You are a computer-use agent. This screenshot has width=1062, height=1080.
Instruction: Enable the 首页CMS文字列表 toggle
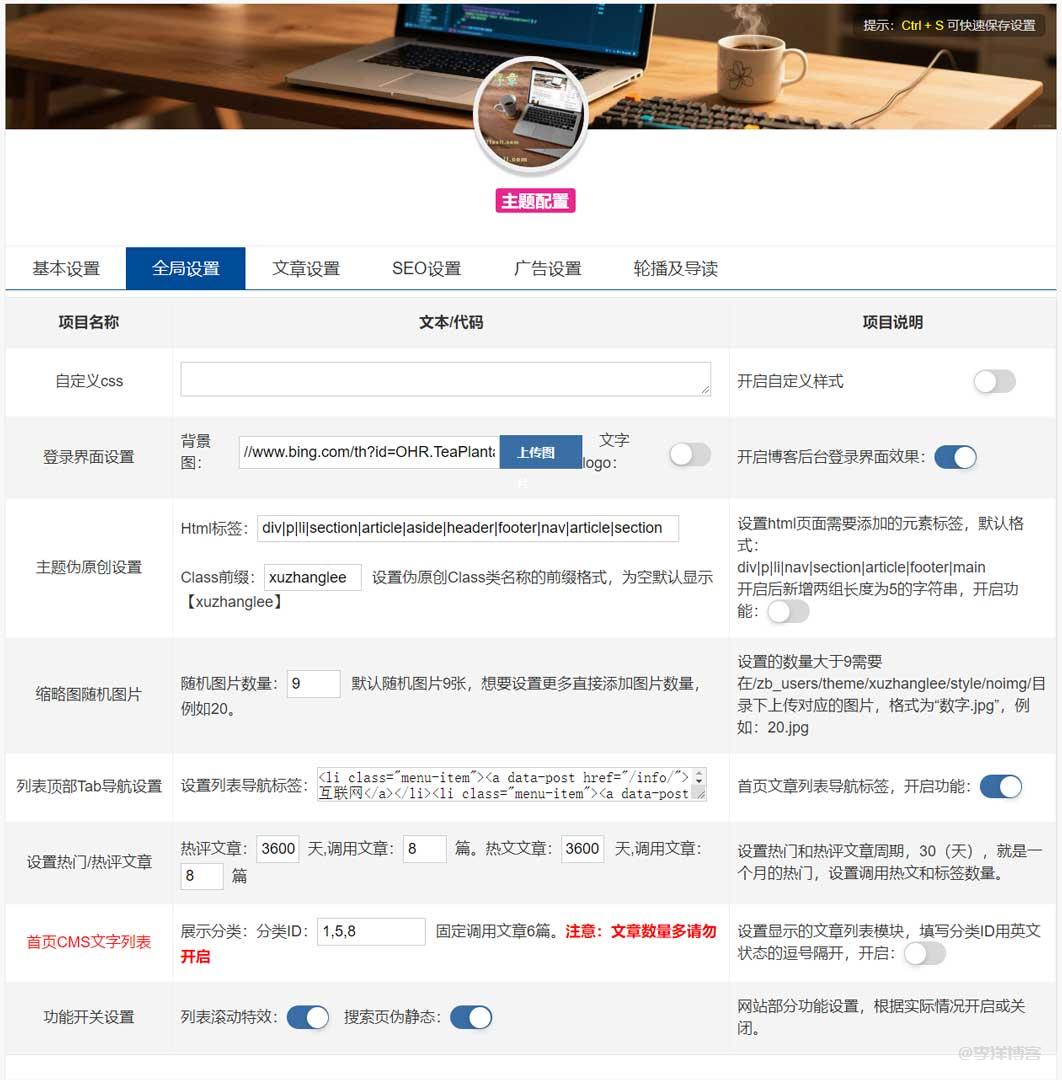pyautogui.click(x=924, y=953)
